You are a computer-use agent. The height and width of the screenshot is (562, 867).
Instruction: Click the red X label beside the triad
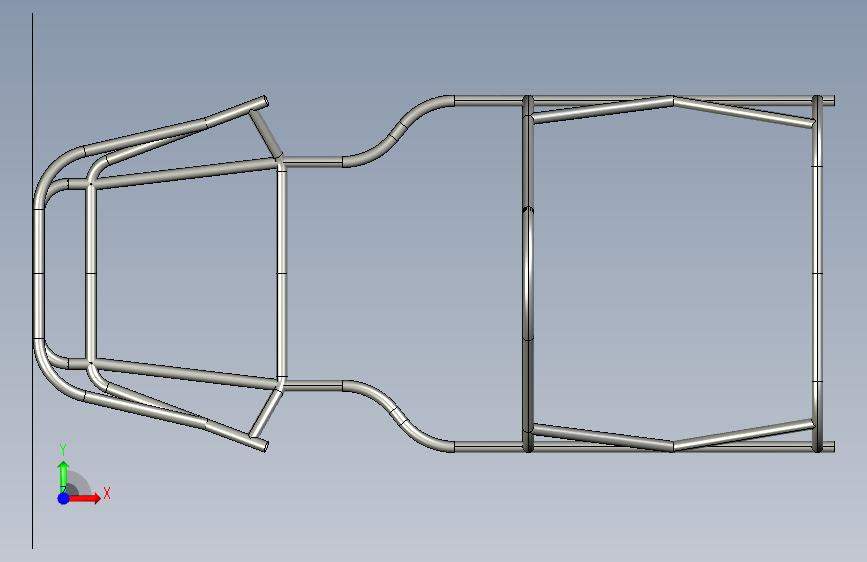pos(107,493)
